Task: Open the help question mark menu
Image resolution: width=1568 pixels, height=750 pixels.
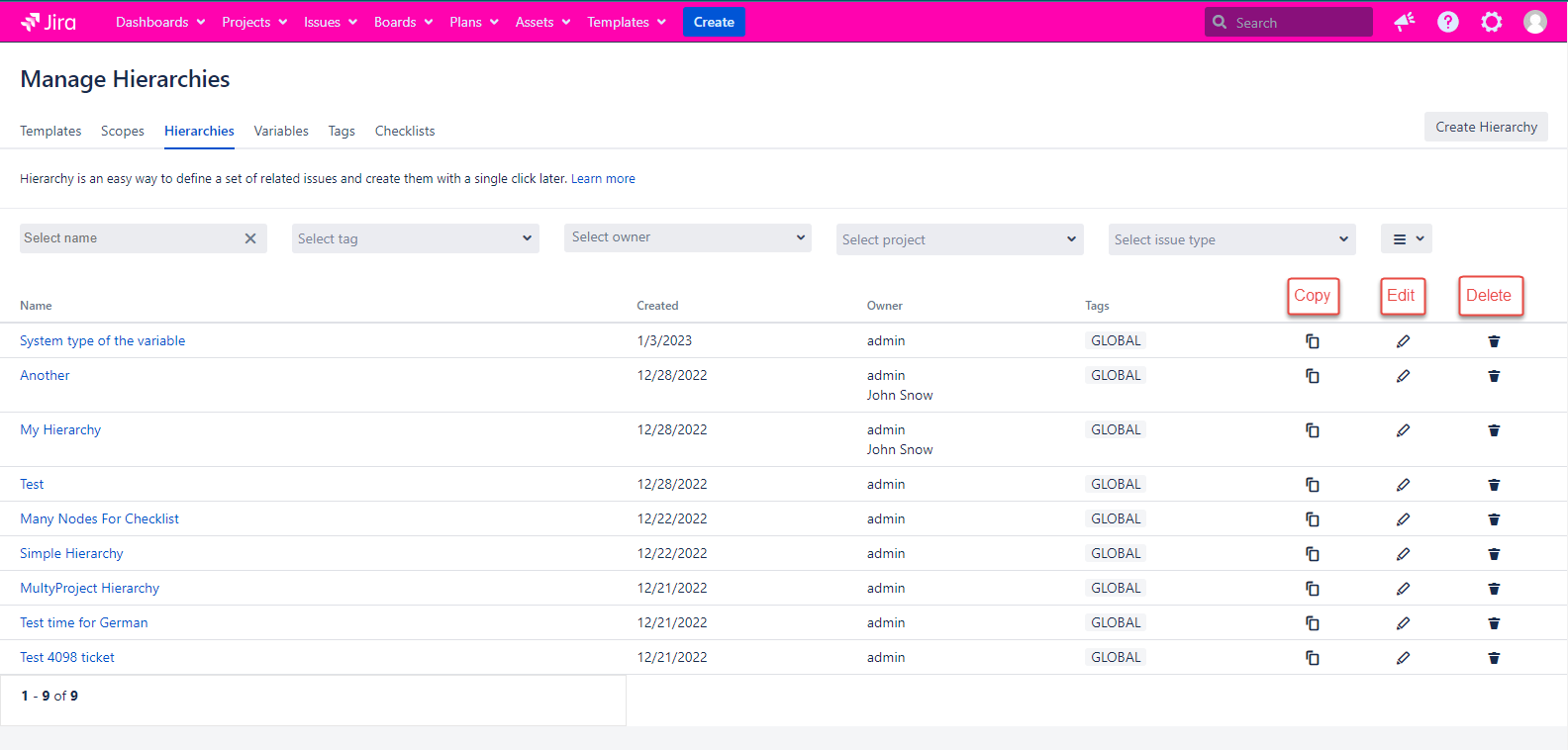Action: click(1447, 22)
